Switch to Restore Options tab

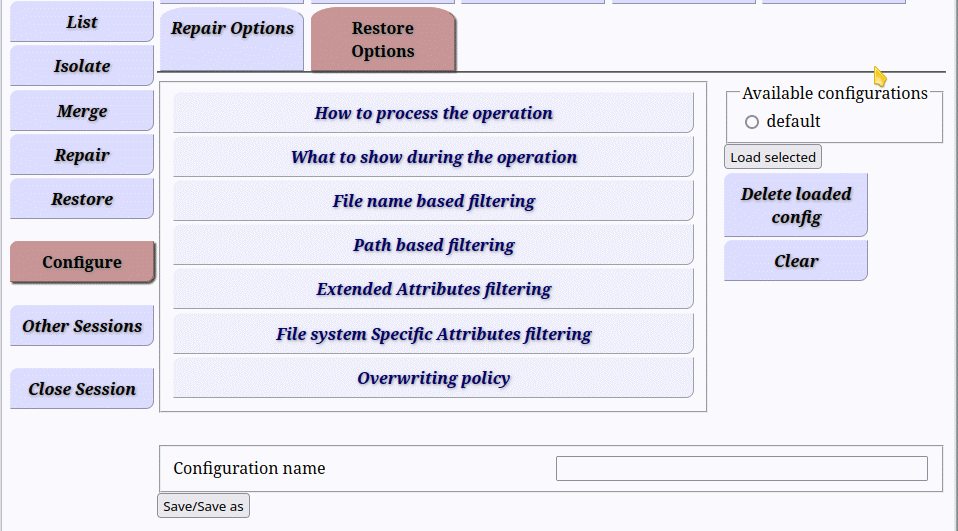pyautogui.click(x=383, y=40)
